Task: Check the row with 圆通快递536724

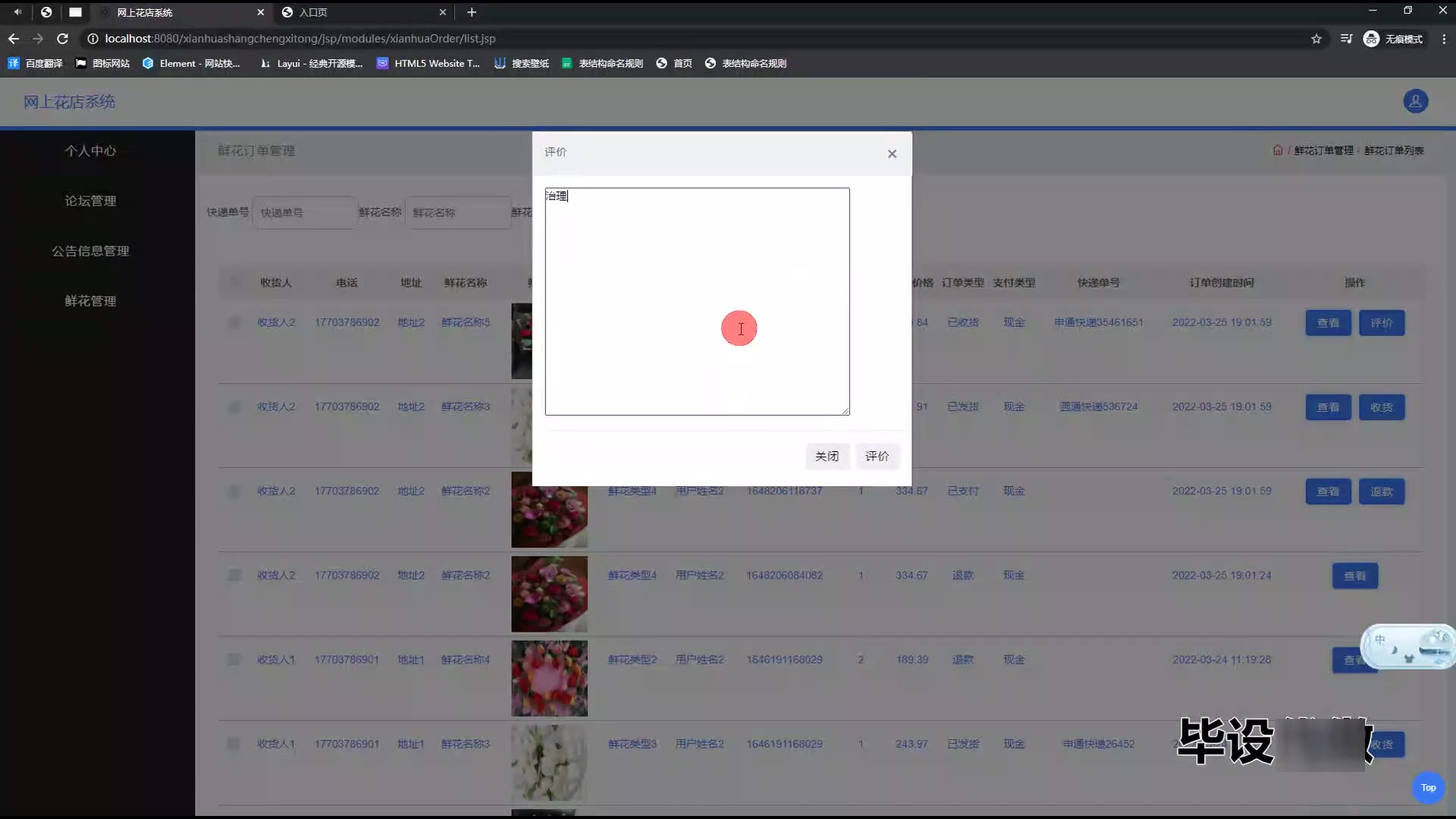Action: click(x=234, y=407)
